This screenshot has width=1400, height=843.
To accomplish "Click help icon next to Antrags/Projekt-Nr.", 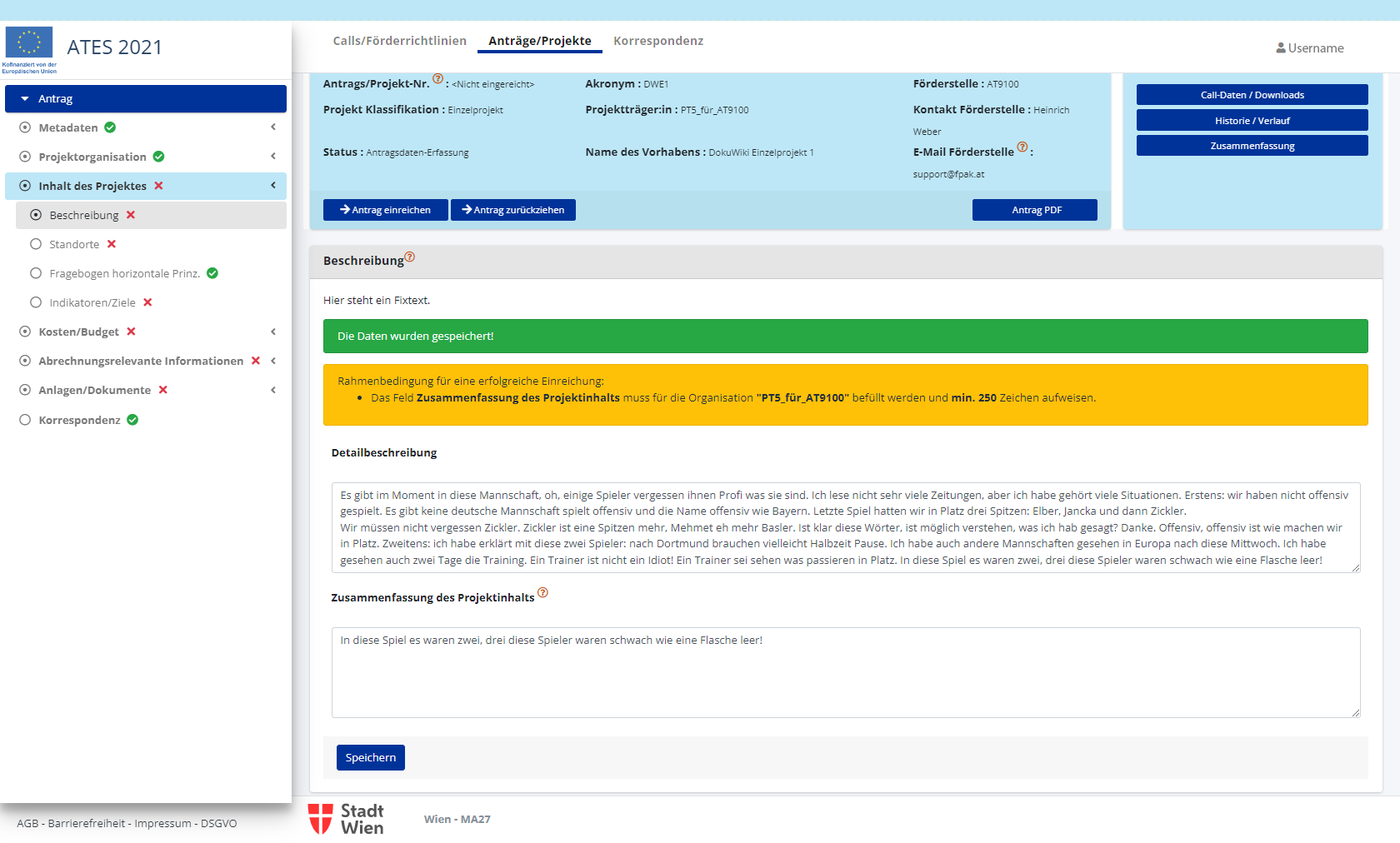I will tap(437, 79).
